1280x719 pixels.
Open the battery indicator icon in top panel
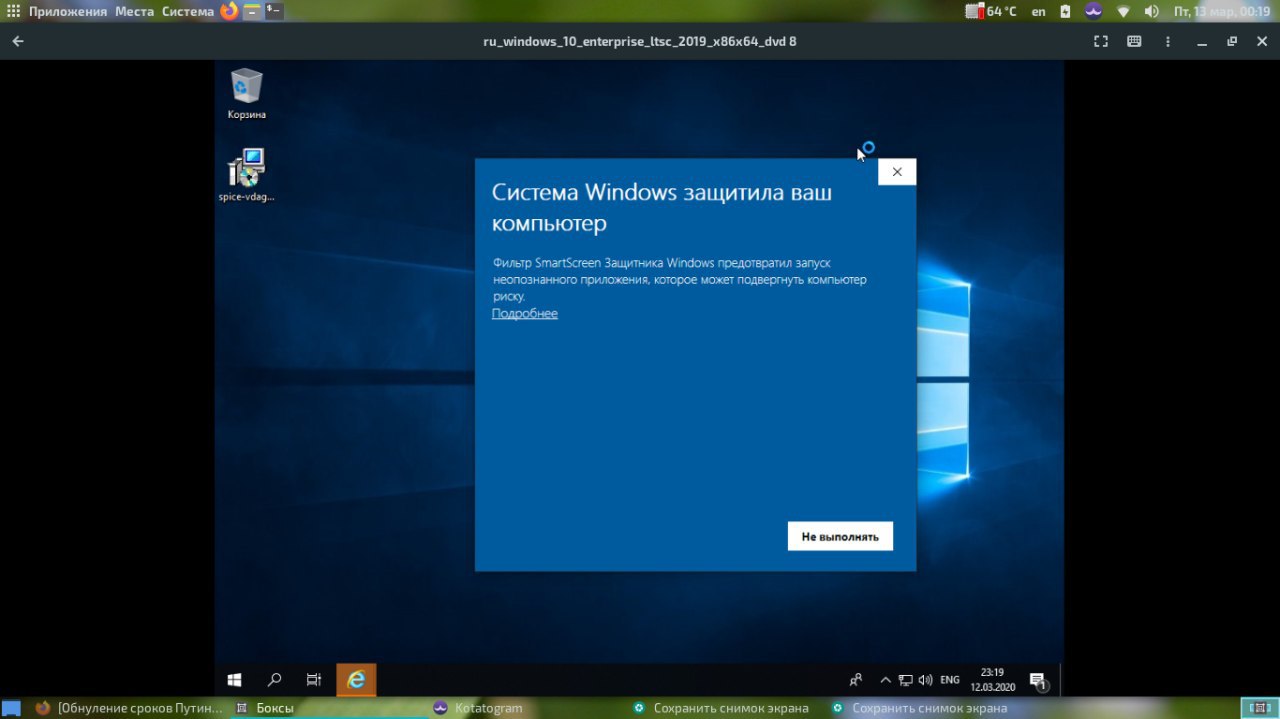pos(1066,11)
